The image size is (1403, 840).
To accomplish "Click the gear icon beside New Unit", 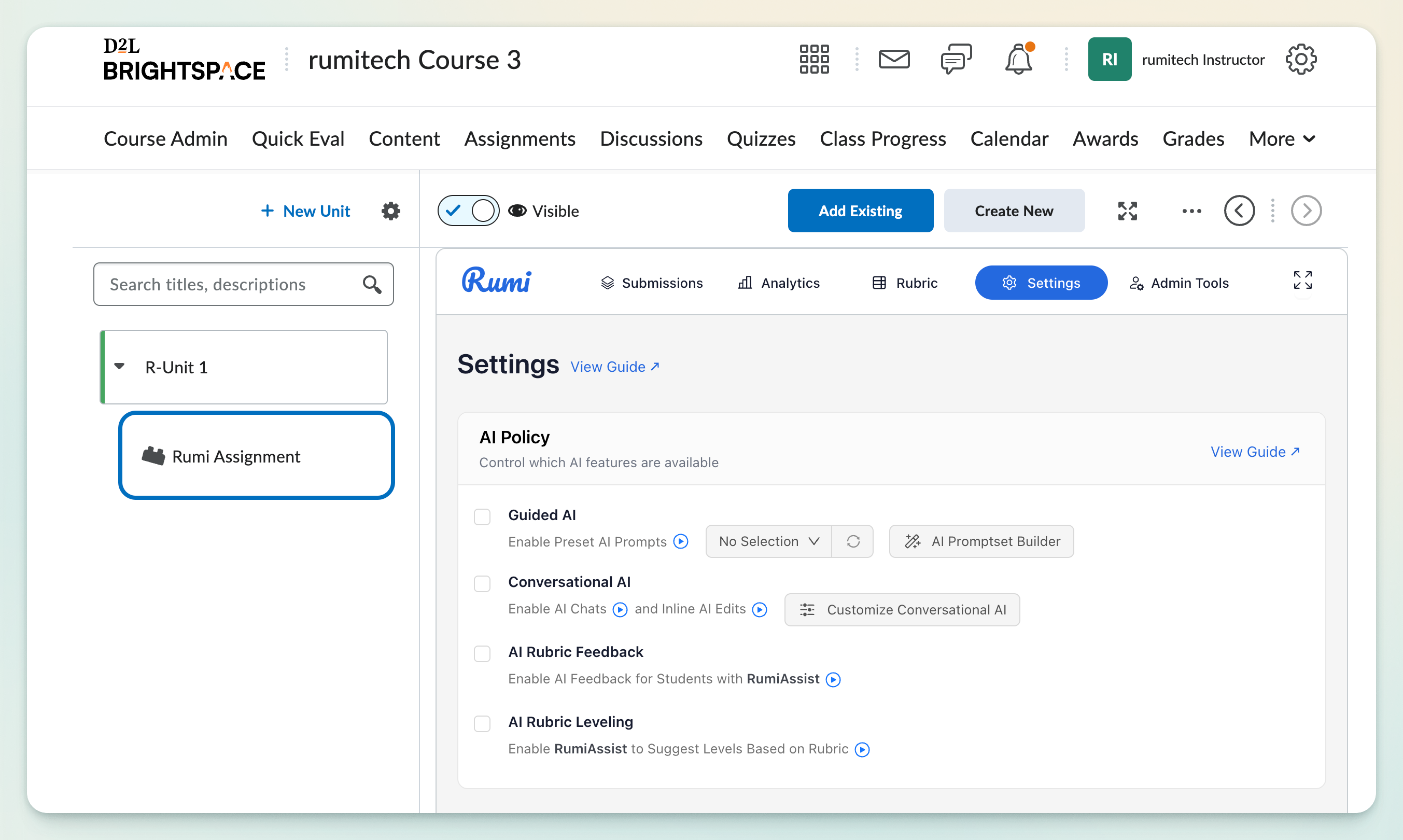I will (x=390, y=211).
